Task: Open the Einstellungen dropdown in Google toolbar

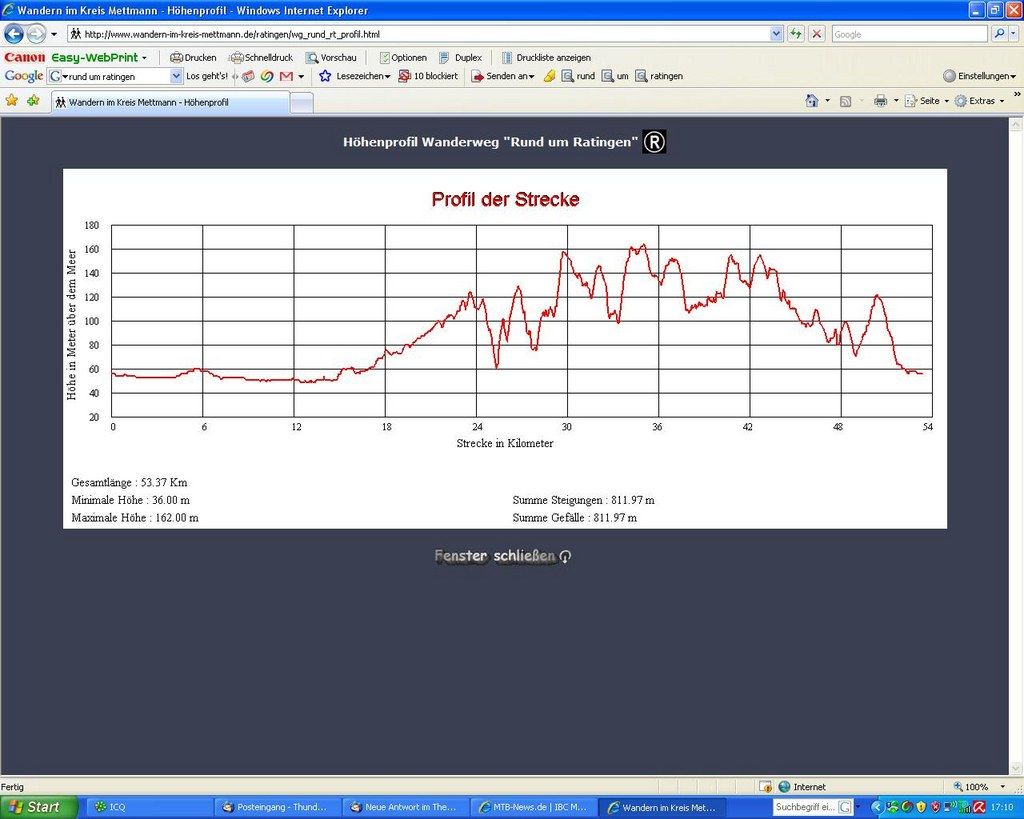Action: pyautogui.click(x=980, y=76)
